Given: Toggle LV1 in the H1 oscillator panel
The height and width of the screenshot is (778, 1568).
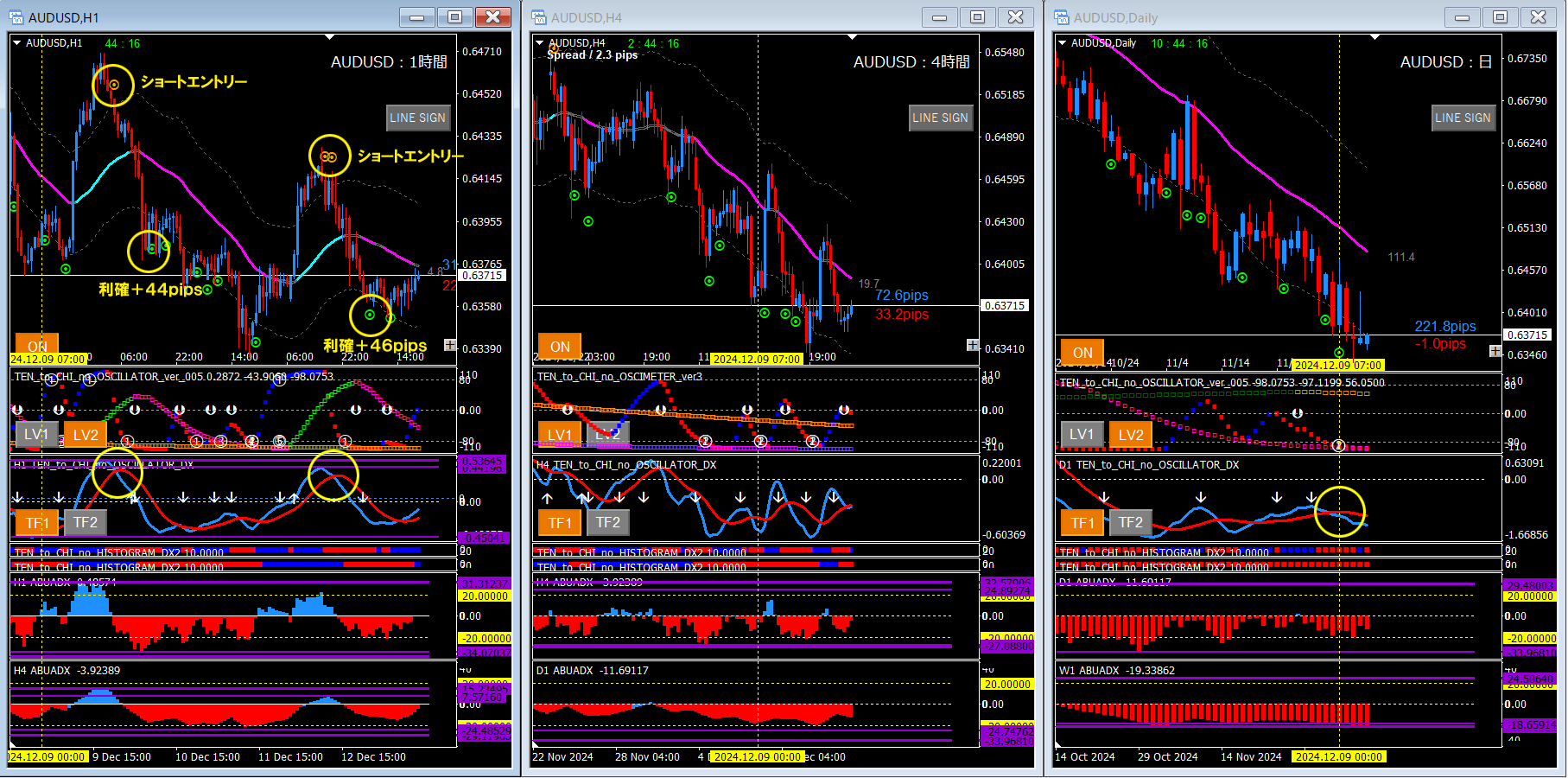Looking at the screenshot, I should [x=37, y=434].
